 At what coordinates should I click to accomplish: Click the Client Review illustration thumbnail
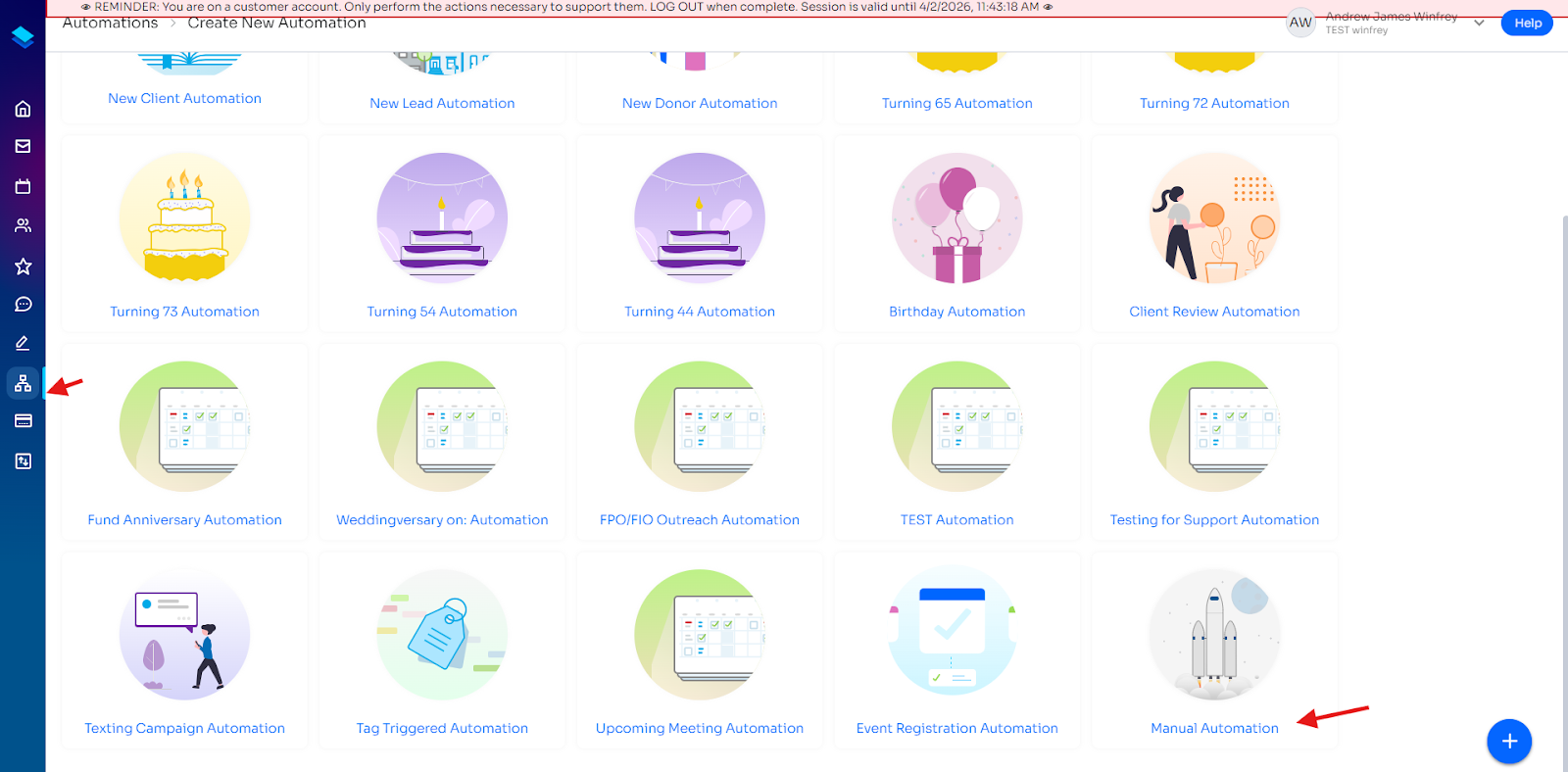[1214, 217]
